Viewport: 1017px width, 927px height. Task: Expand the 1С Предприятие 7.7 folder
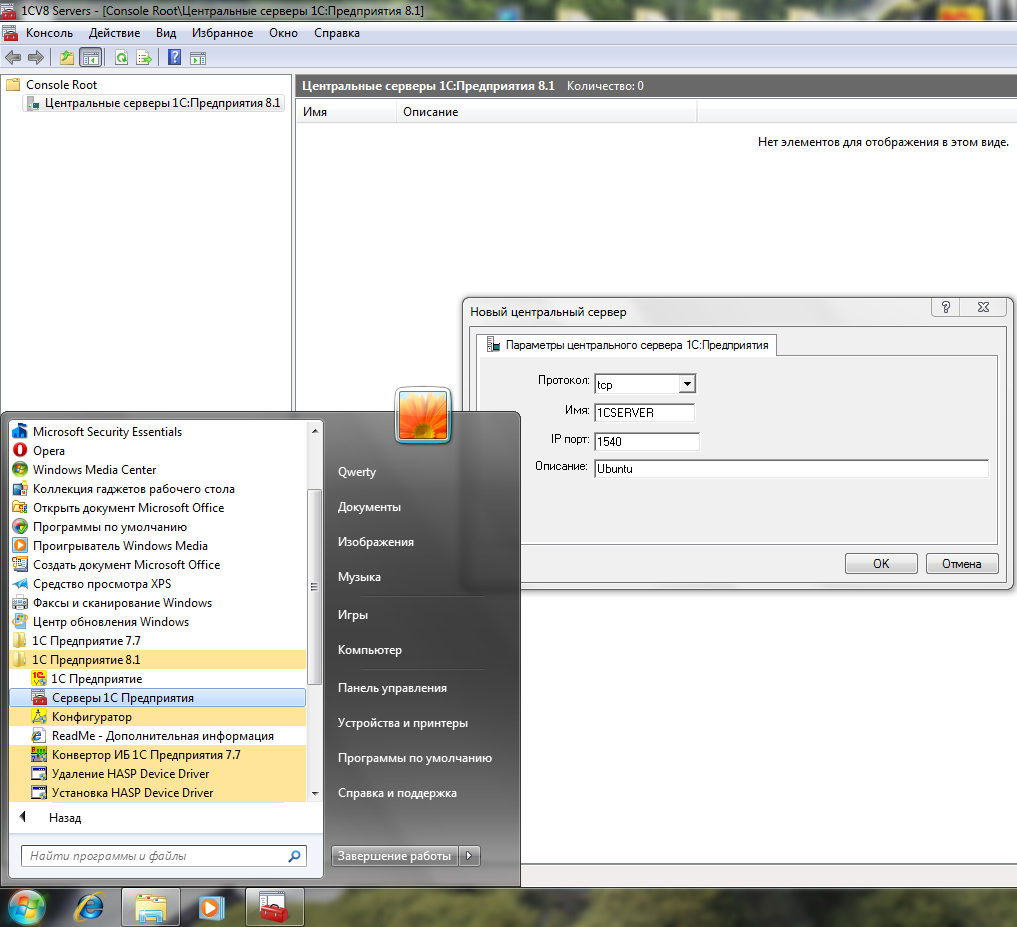[x=86, y=641]
